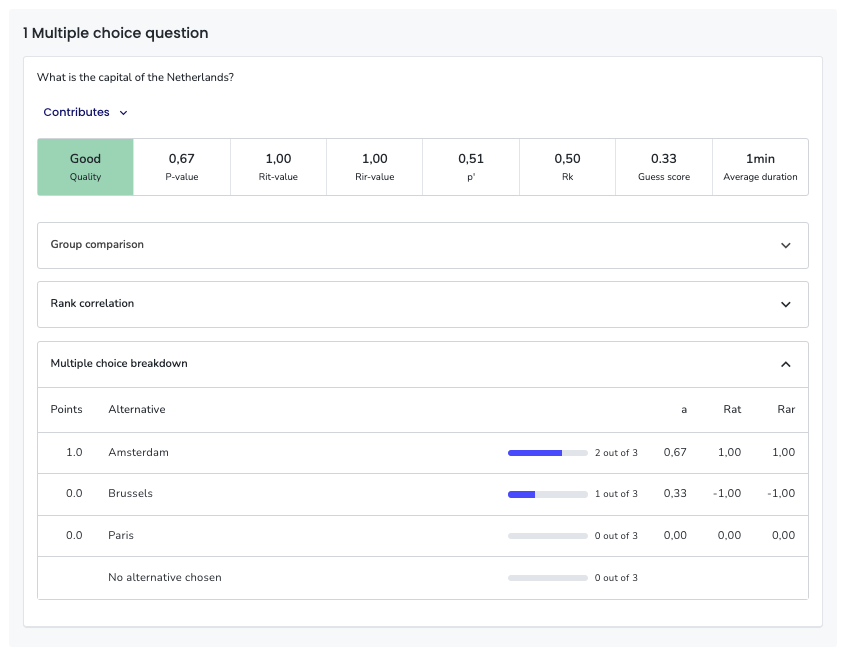Image resolution: width=843 pixels, height=655 pixels.
Task: Click the Rank correlation chevron icon
Action: point(785,304)
